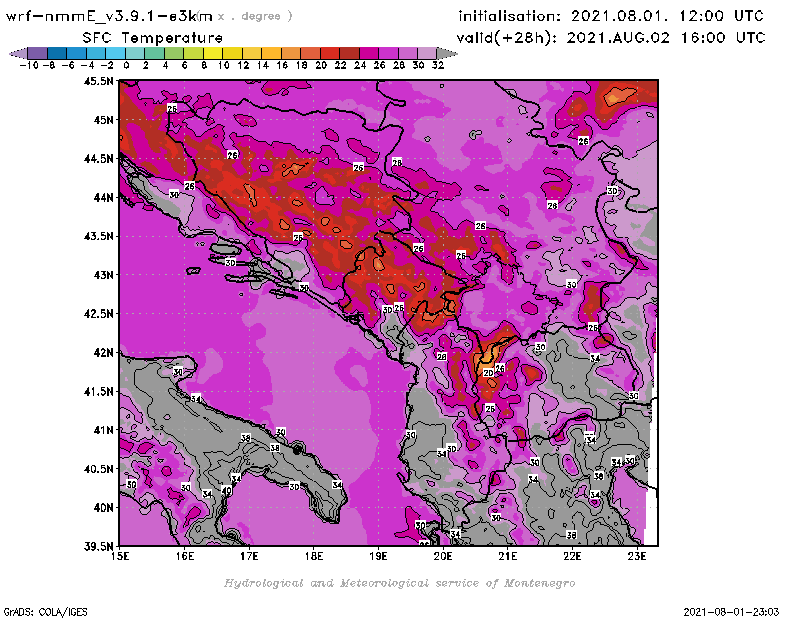The image size is (800, 618).
Task: Click the 12 to 14 light orange swatch
Action: [x=252, y=53]
